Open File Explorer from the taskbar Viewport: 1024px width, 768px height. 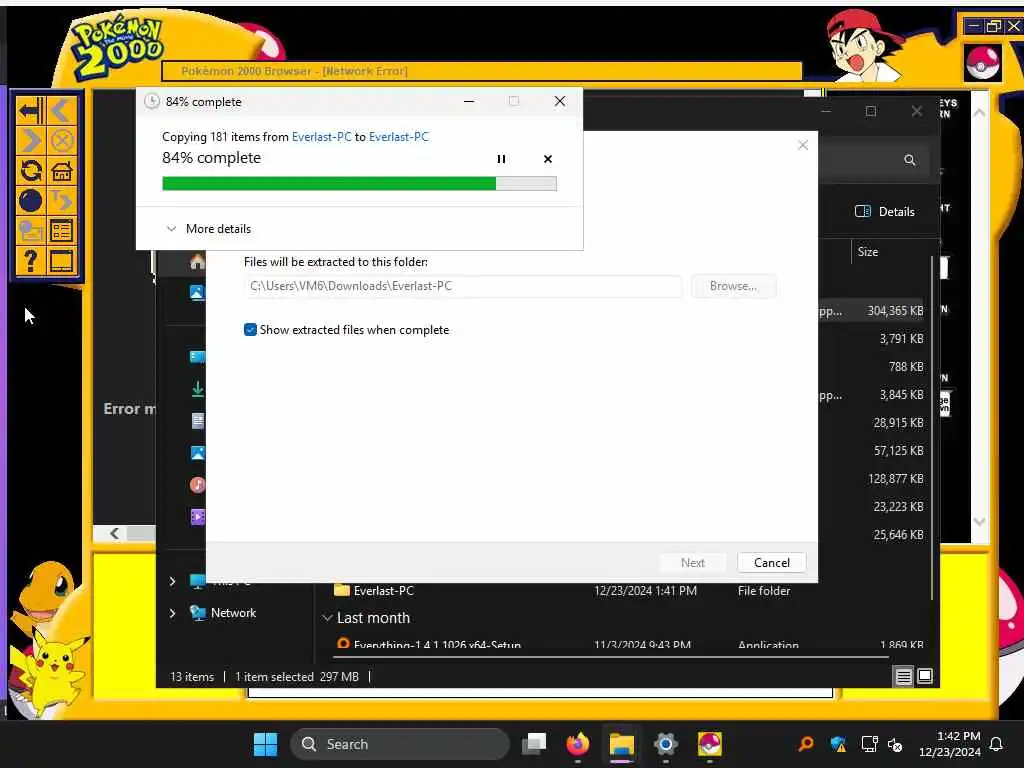tap(622, 744)
